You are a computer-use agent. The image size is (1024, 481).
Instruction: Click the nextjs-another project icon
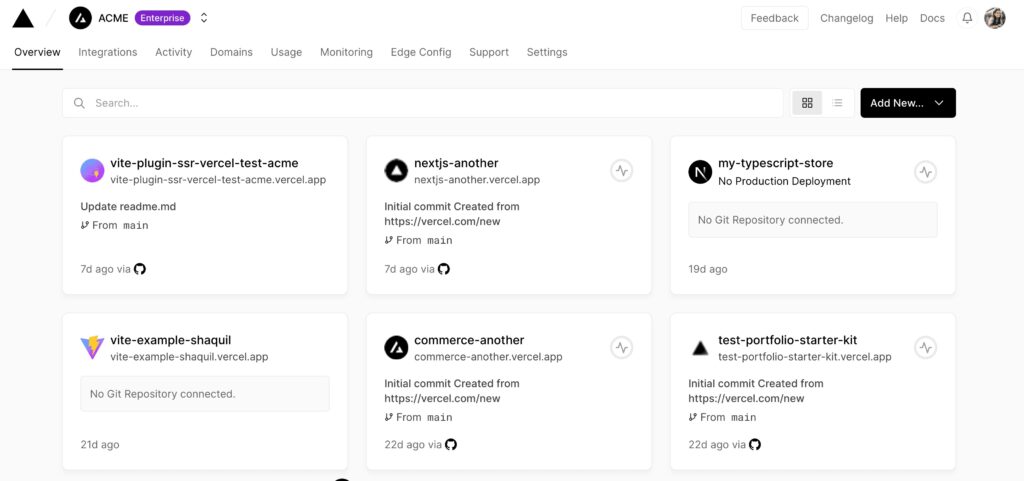tap(396, 171)
